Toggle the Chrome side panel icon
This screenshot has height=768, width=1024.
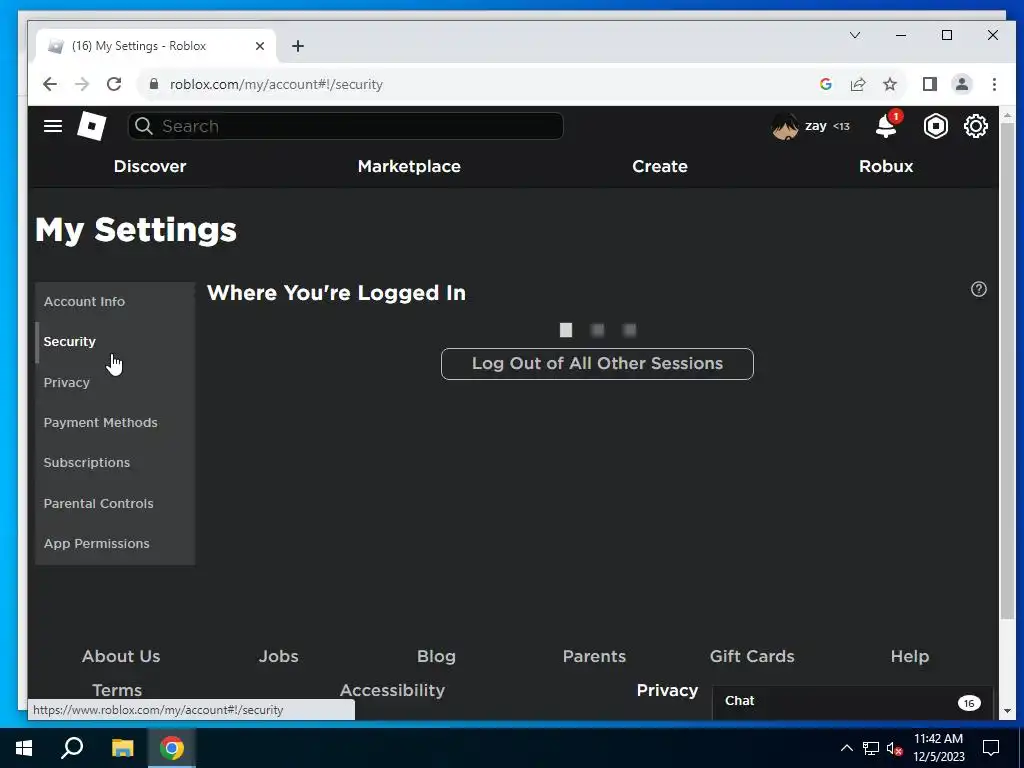(929, 84)
